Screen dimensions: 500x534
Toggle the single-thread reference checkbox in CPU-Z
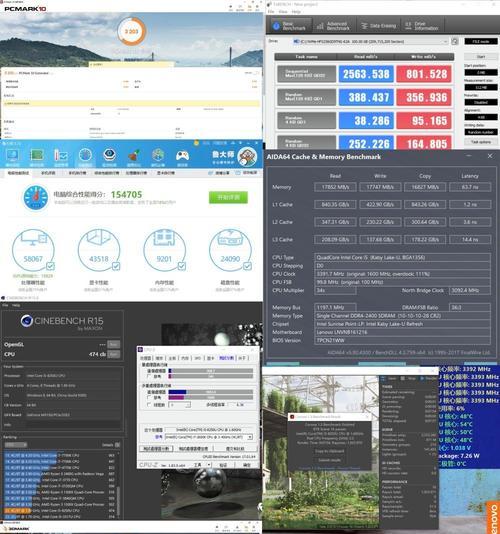click(149, 376)
